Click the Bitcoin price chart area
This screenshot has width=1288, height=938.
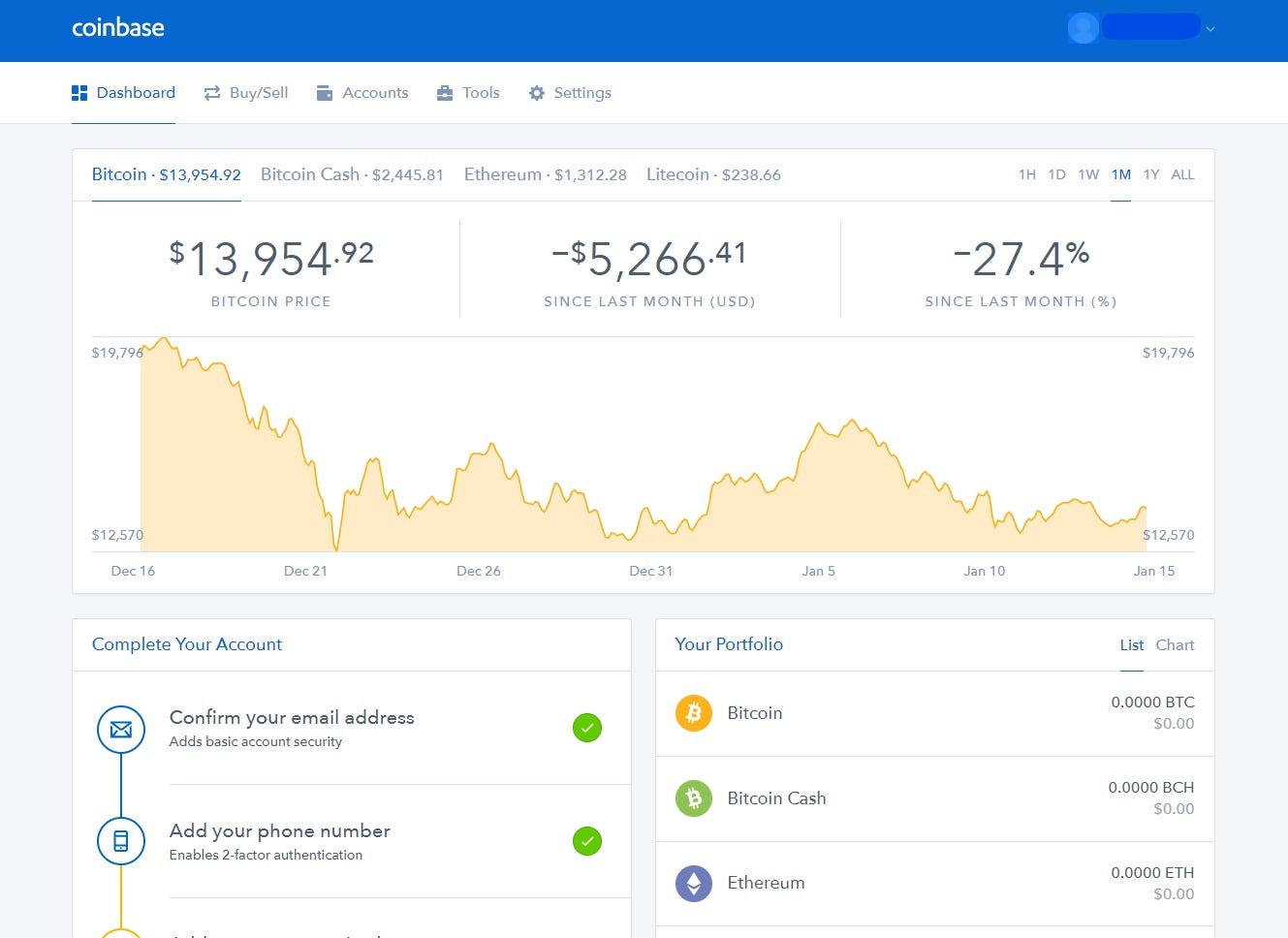[x=644, y=445]
